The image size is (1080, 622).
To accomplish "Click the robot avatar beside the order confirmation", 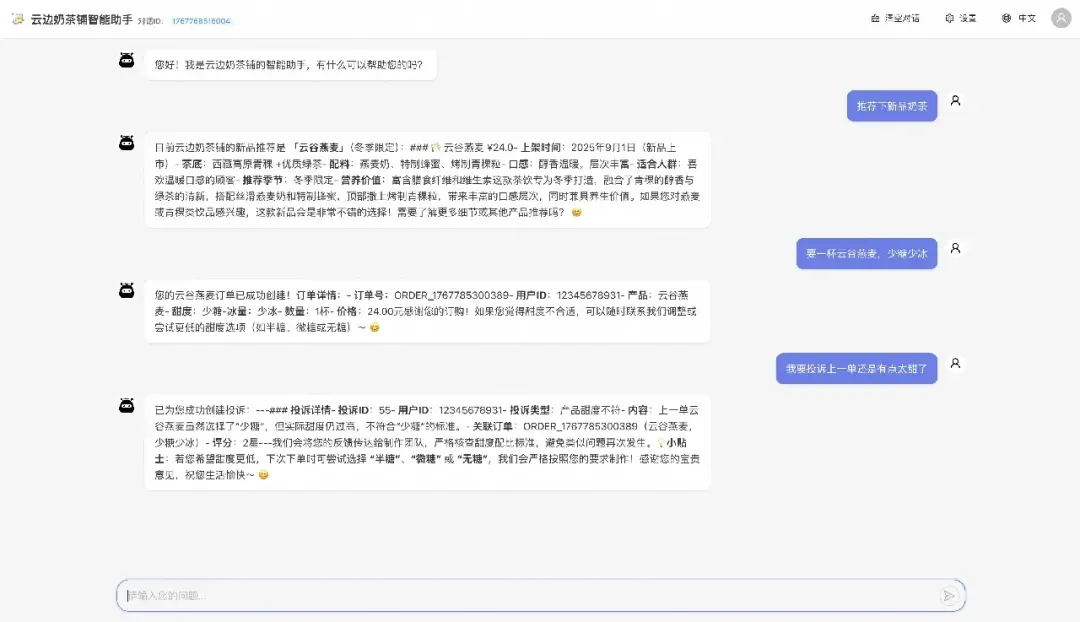I will 126,290.
